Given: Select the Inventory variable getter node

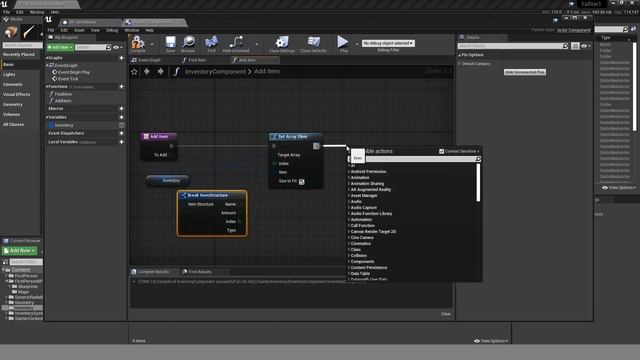Looking at the screenshot, I should tap(168, 180).
